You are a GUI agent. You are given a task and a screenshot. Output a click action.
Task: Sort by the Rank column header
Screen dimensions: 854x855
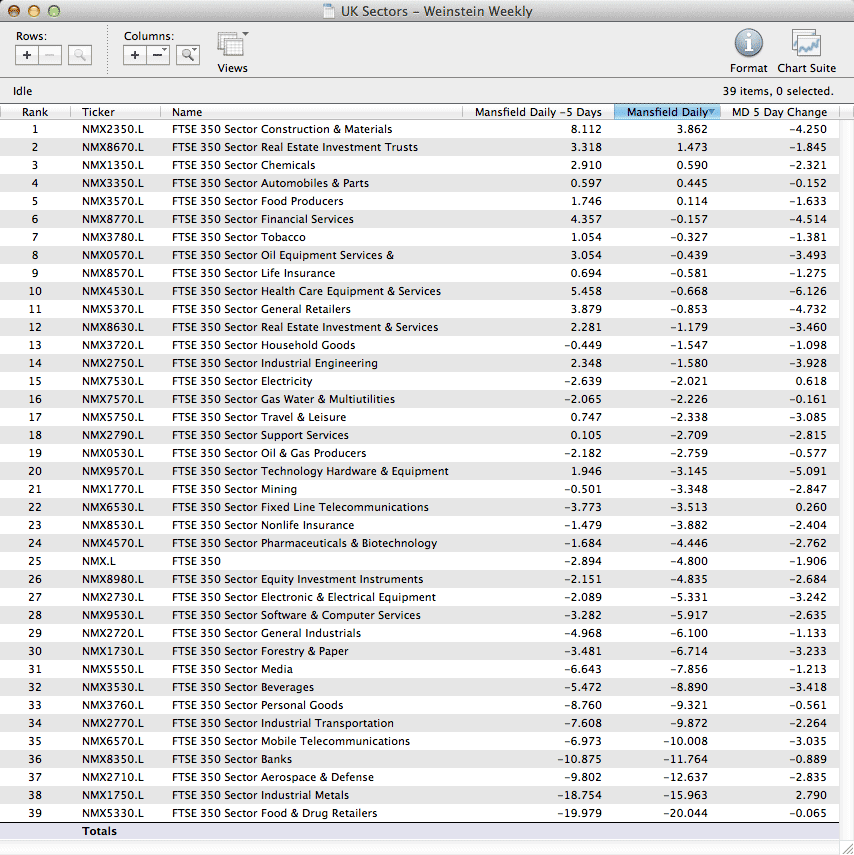click(35, 112)
